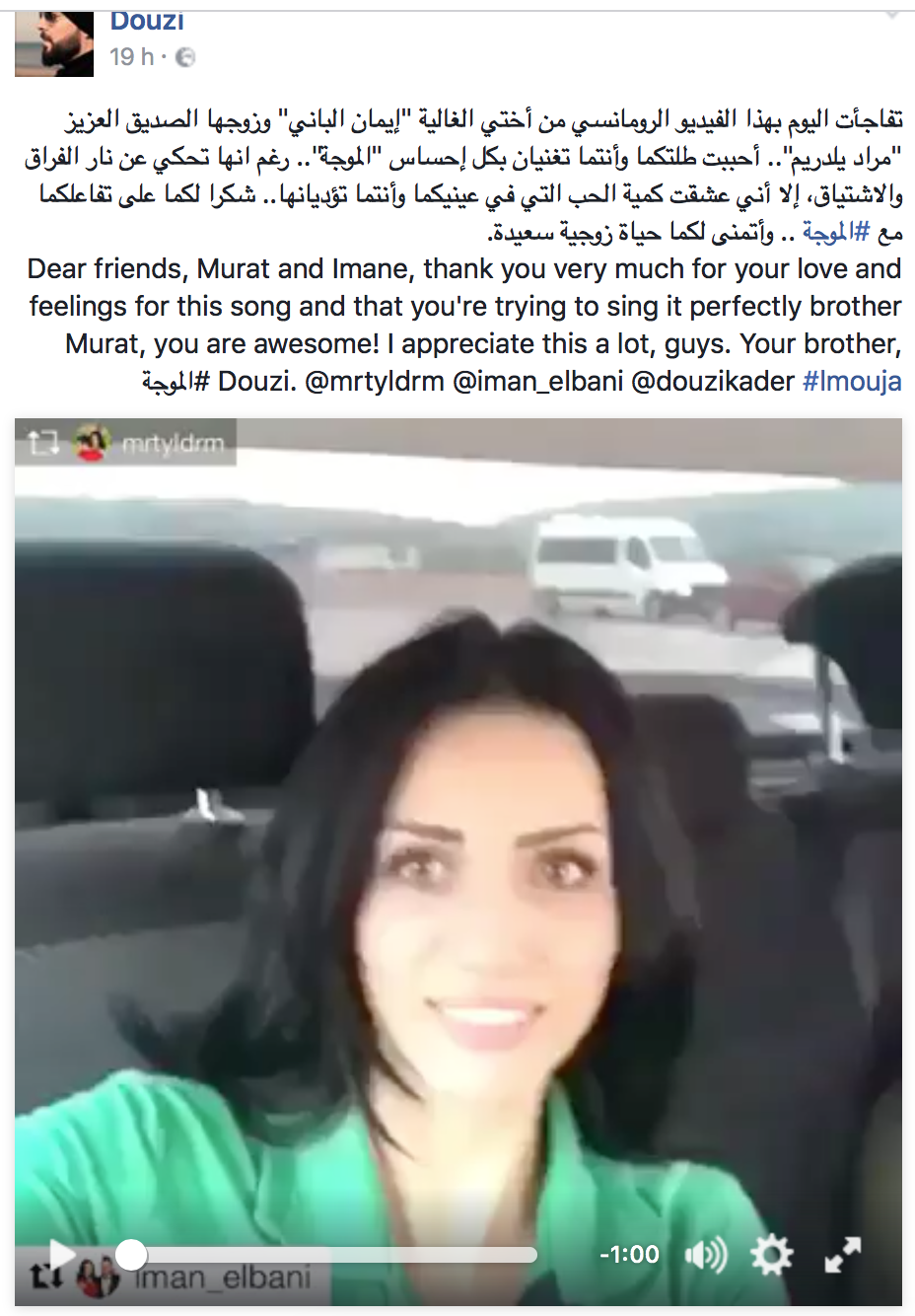The image size is (915, 1316).
Task: Click the public audience globe icon
Action: tap(185, 58)
